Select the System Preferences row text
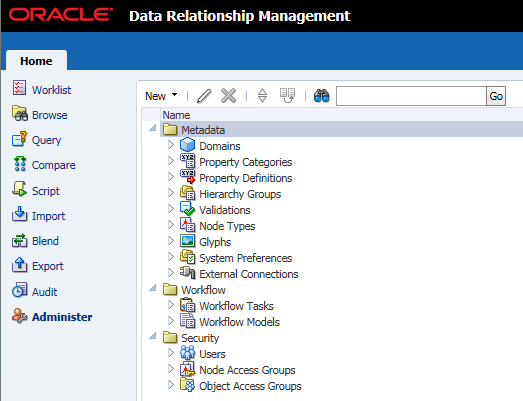This screenshot has width=523, height=401. 245,258
